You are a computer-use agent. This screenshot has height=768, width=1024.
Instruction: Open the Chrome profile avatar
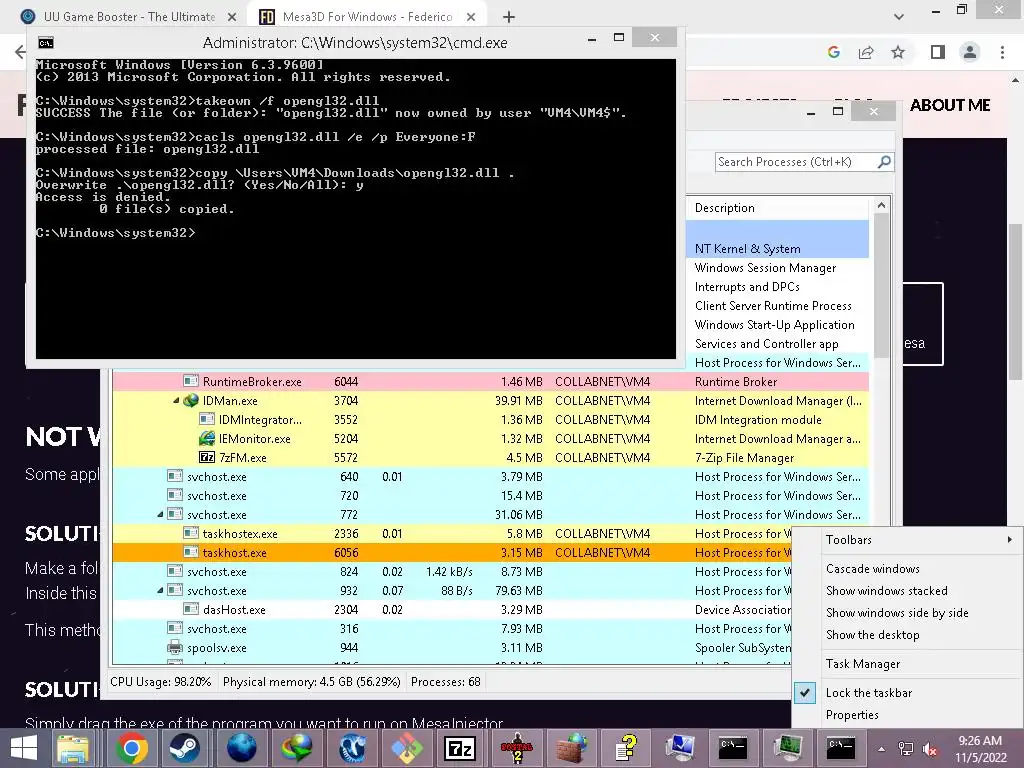(970, 52)
